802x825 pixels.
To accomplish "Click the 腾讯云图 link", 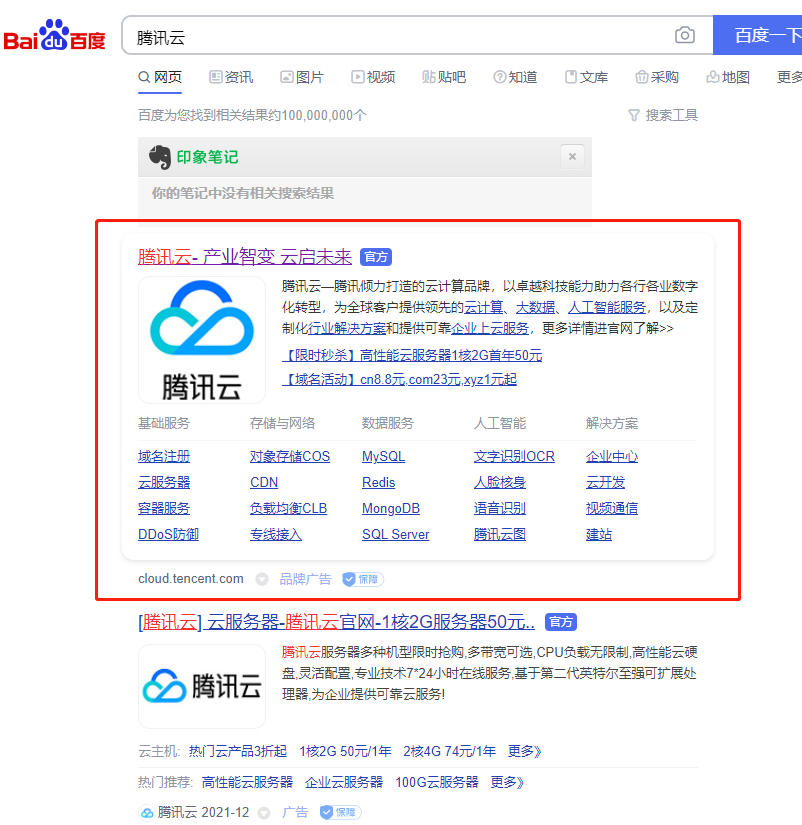I will tap(500, 535).
